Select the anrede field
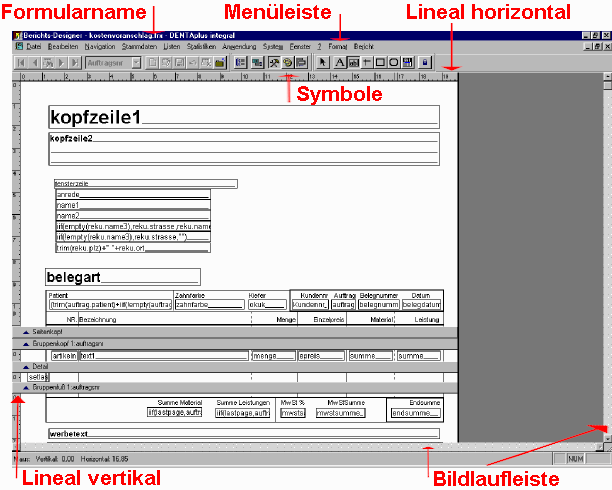612x490 pixels. [133, 194]
